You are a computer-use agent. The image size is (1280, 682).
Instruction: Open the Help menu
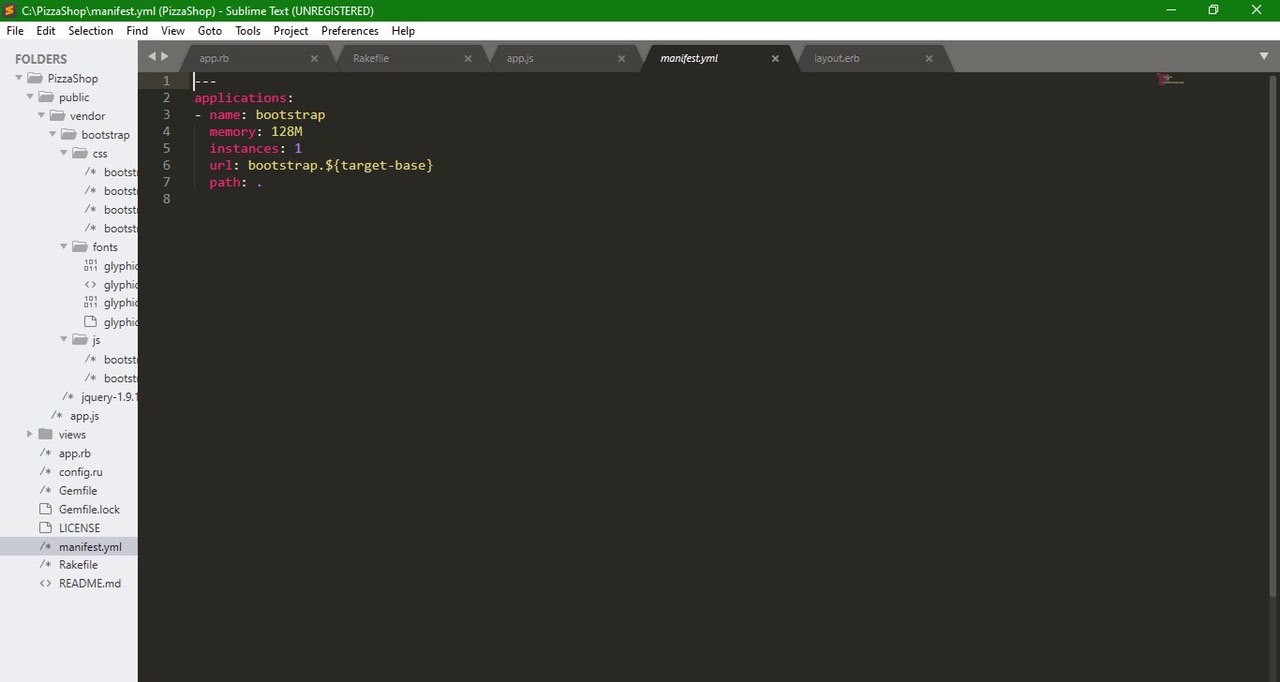(x=403, y=31)
